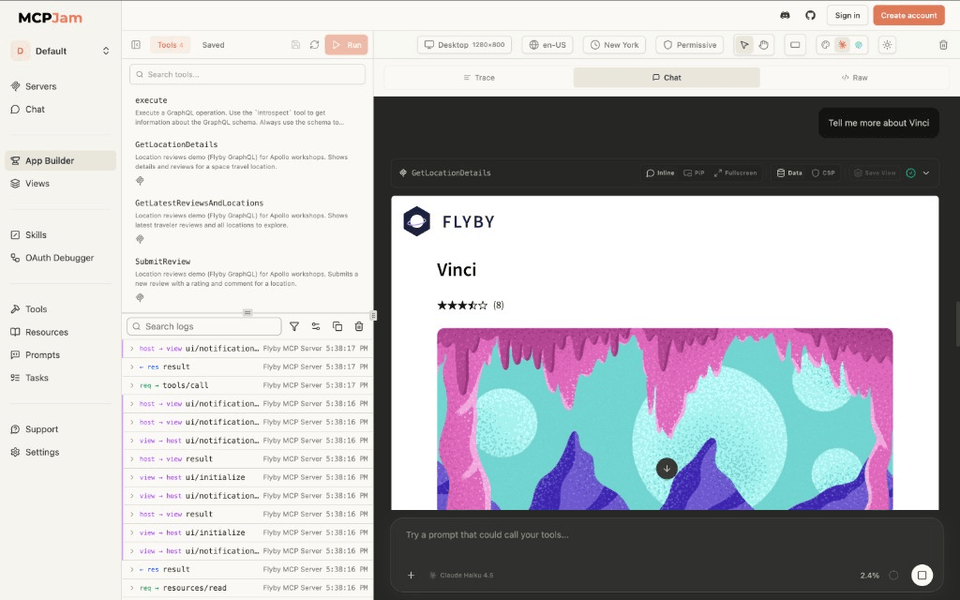Click the Discord icon in header

click(786, 15)
